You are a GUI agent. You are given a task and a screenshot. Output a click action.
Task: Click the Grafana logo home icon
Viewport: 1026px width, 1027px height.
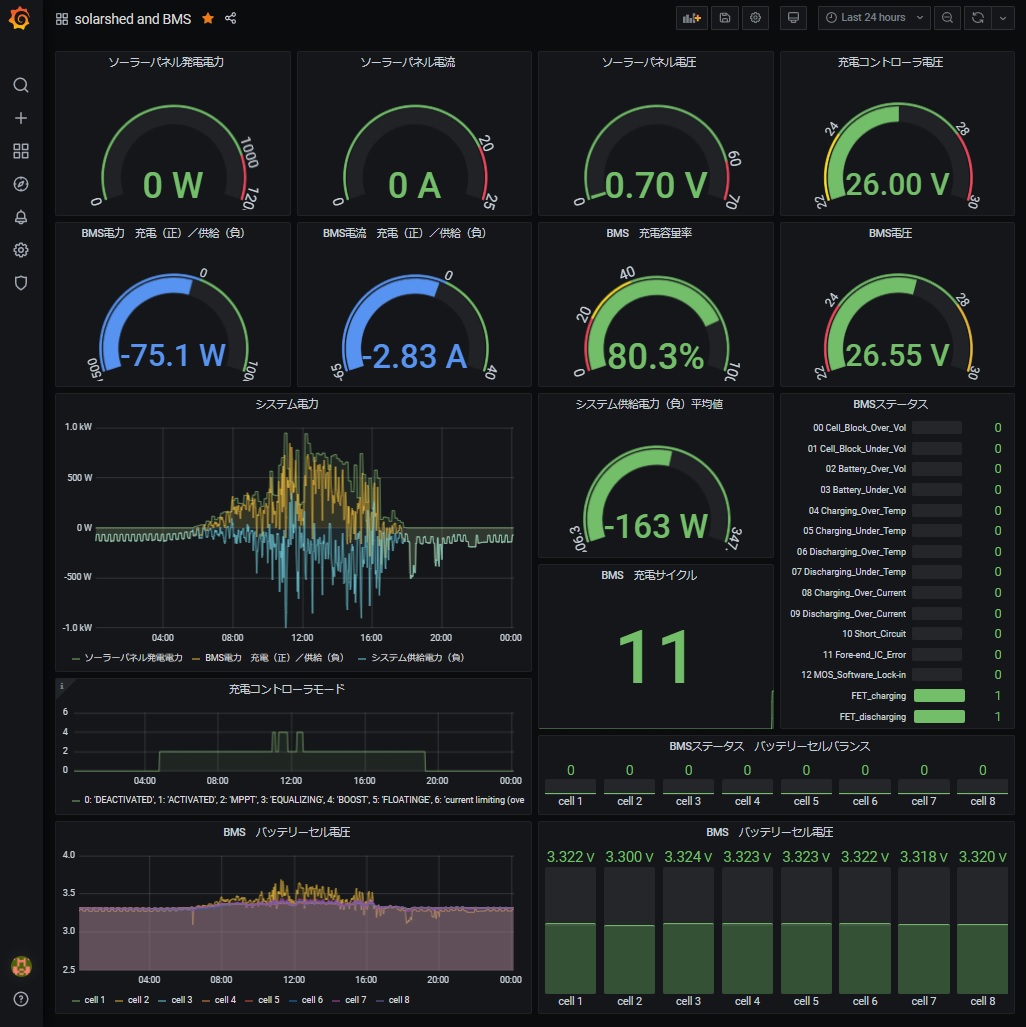(20, 18)
